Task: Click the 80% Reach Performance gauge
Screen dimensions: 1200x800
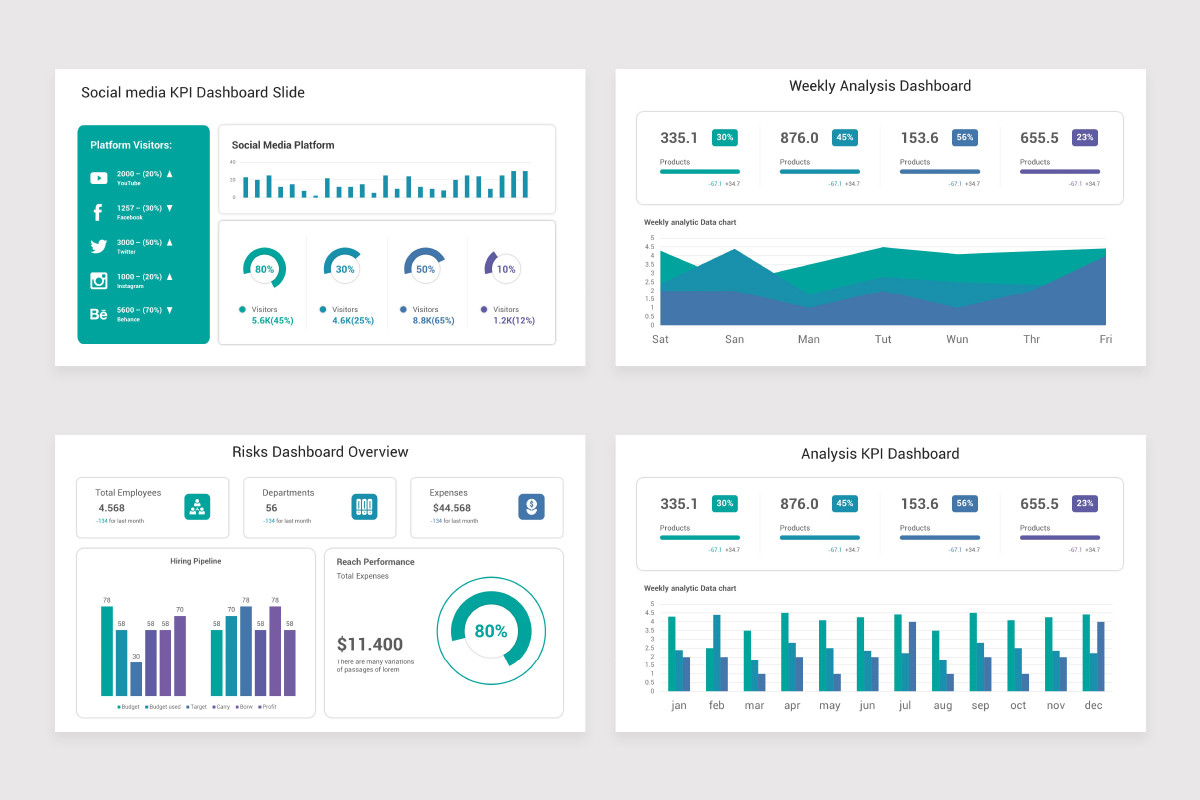Action: [x=491, y=630]
